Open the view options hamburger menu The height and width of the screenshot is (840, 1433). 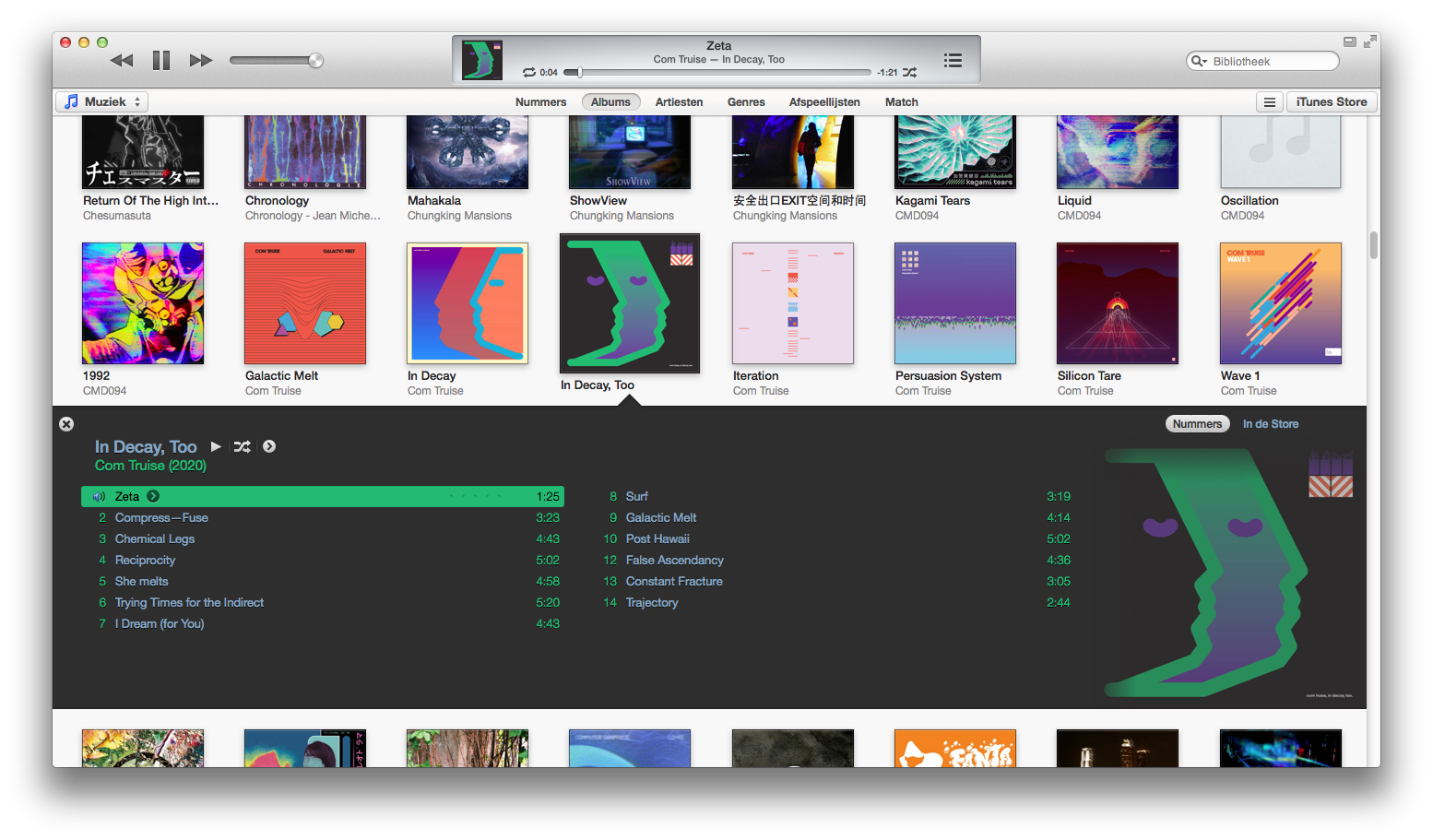click(1270, 102)
